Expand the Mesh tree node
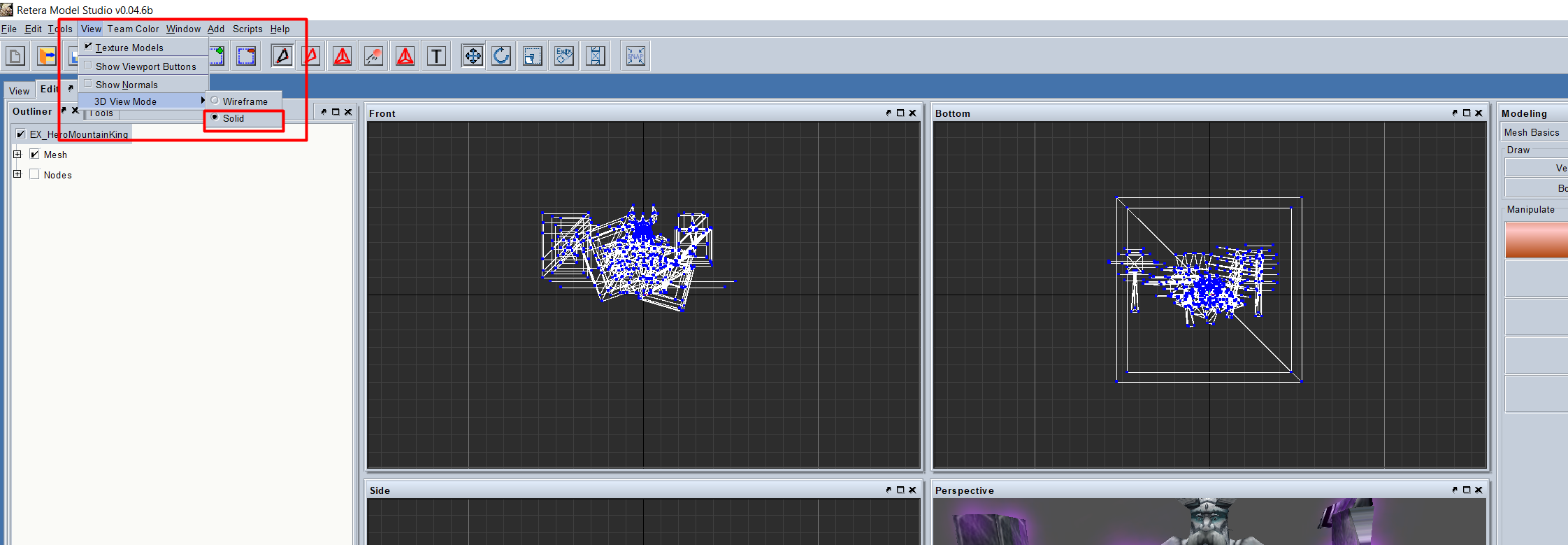 pyautogui.click(x=17, y=154)
